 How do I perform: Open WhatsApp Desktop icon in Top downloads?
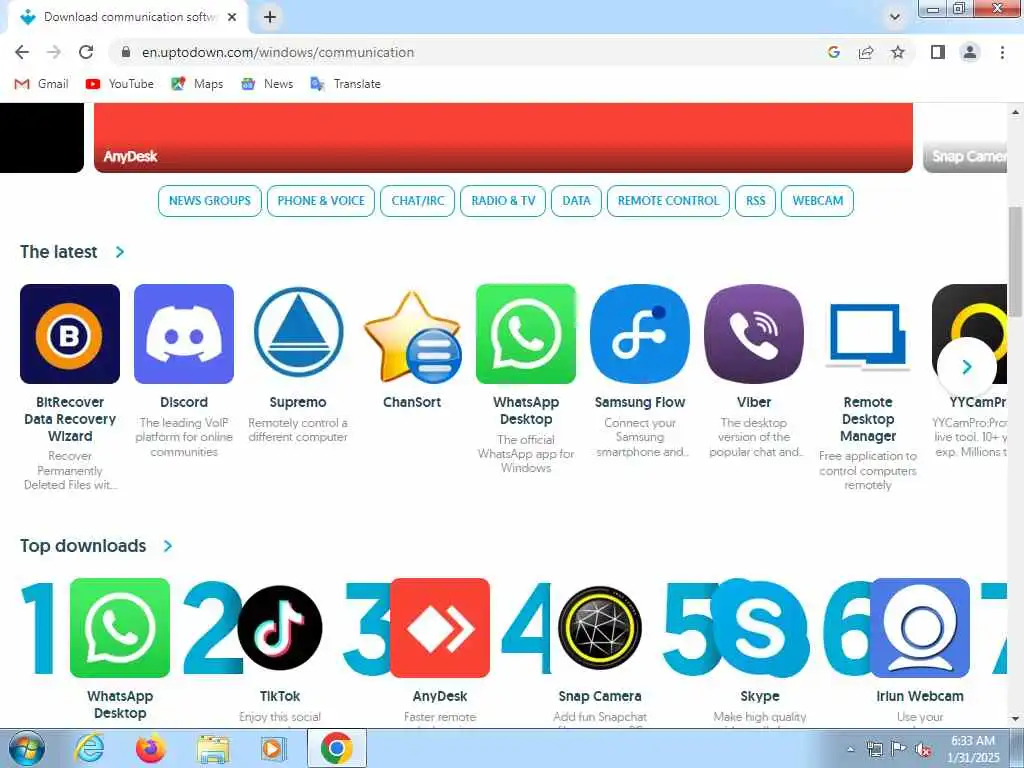pyautogui.click(x=120, y=628)
